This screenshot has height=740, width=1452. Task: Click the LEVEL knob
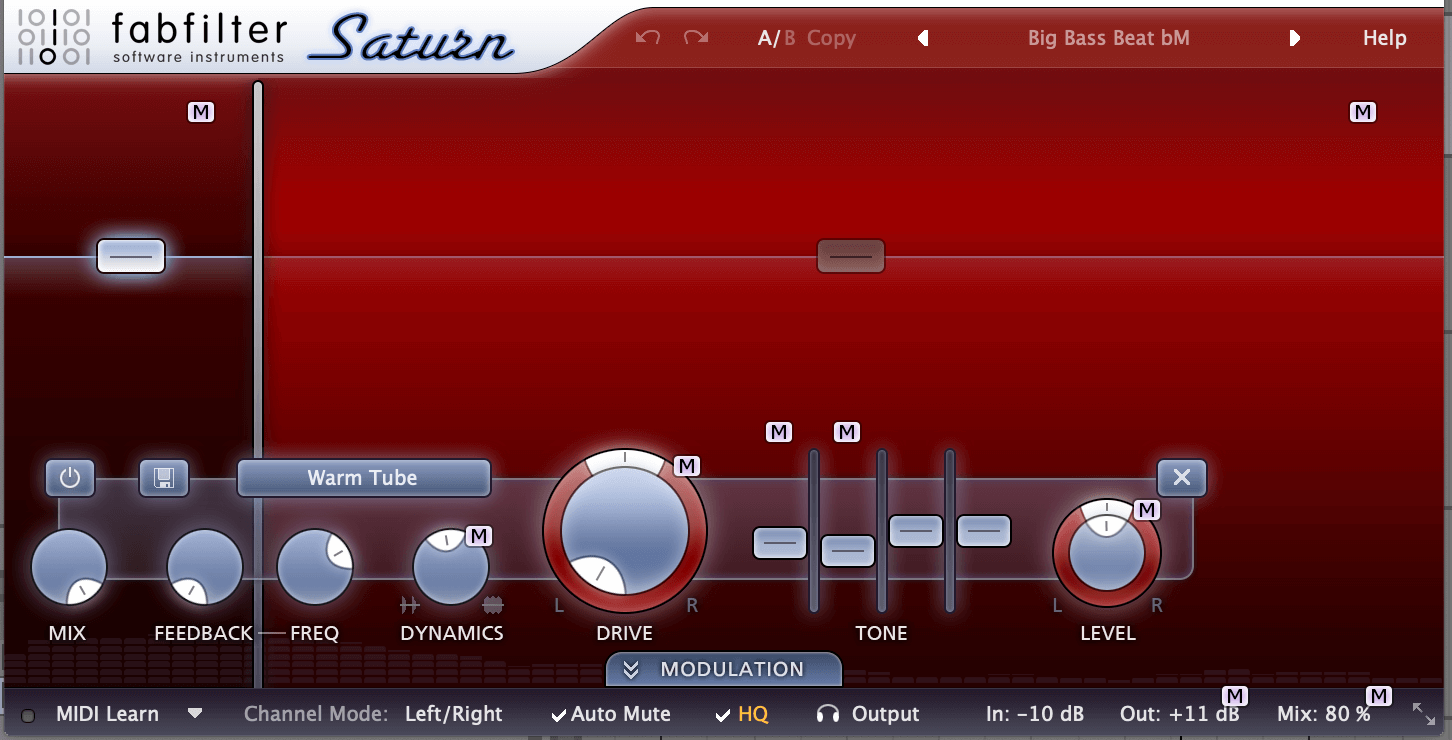[1107, 553]
